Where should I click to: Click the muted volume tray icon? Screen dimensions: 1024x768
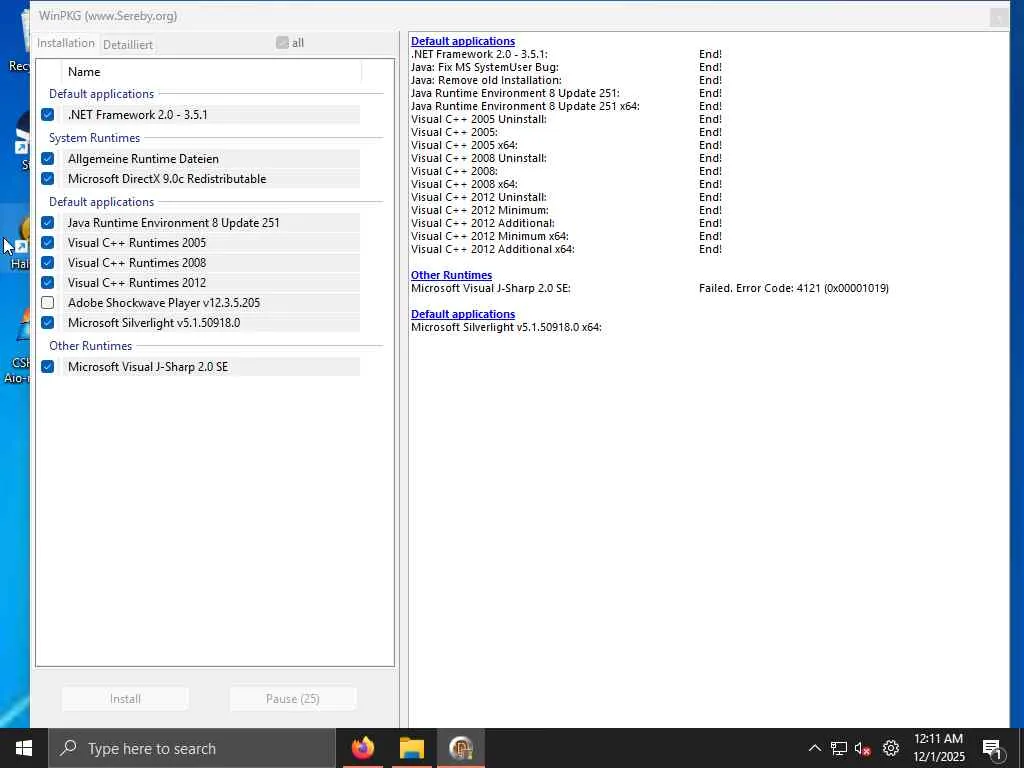pyautogui.click(x=863, y=748)
